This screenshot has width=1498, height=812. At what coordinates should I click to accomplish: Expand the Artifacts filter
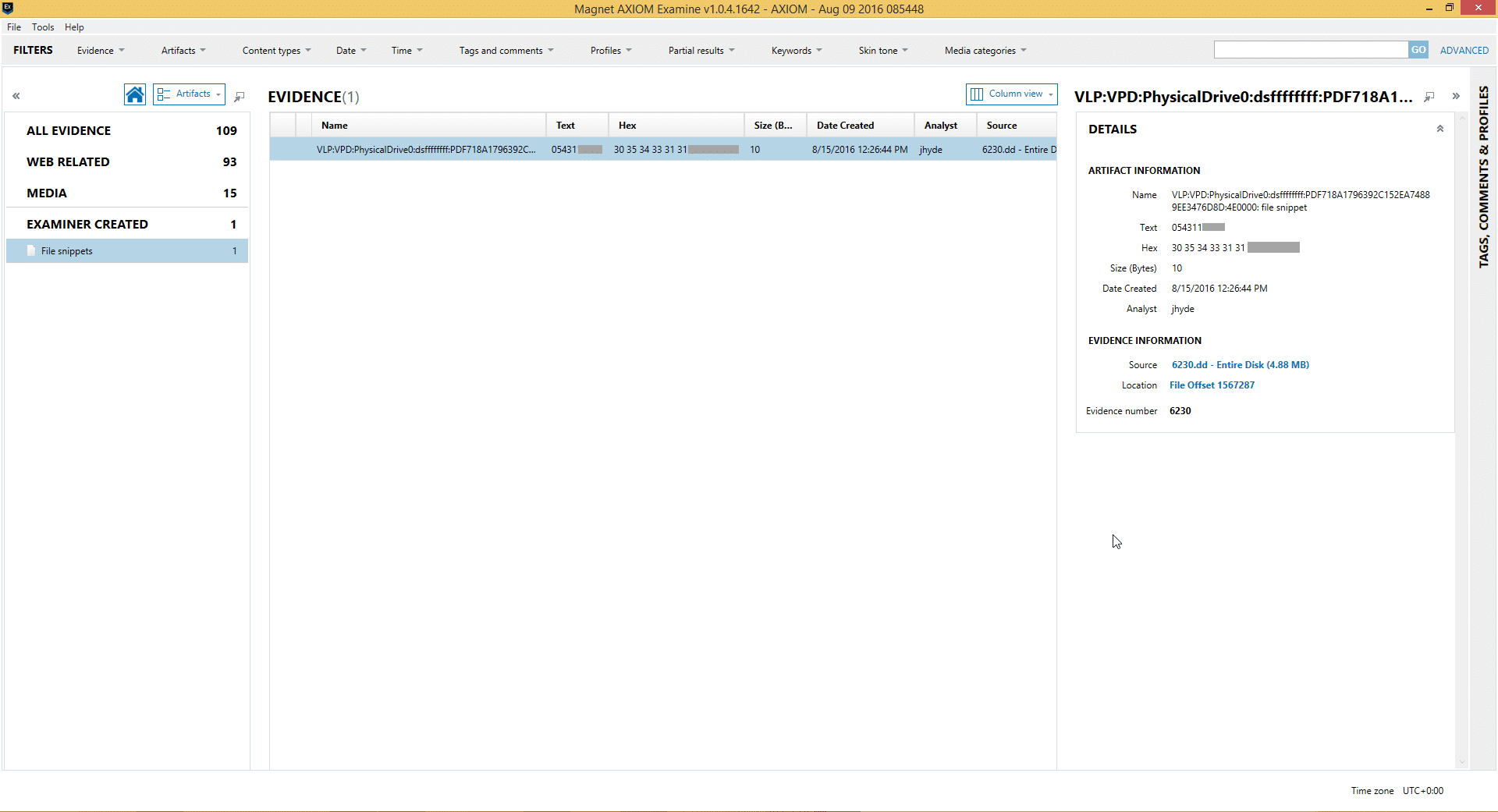click(183, 51)
